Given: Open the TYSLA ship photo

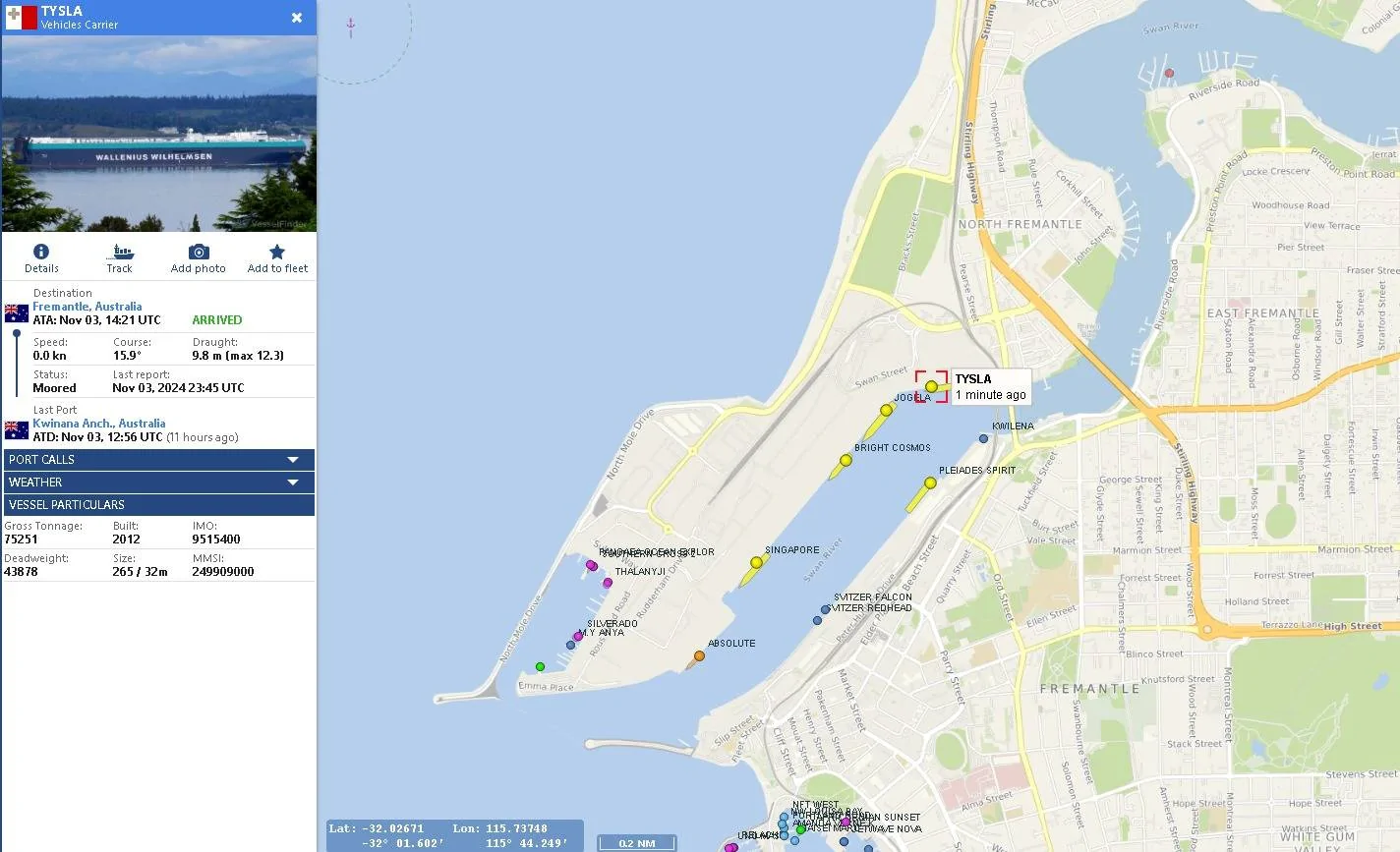Looking at the screenshot, I should [159, 134].
